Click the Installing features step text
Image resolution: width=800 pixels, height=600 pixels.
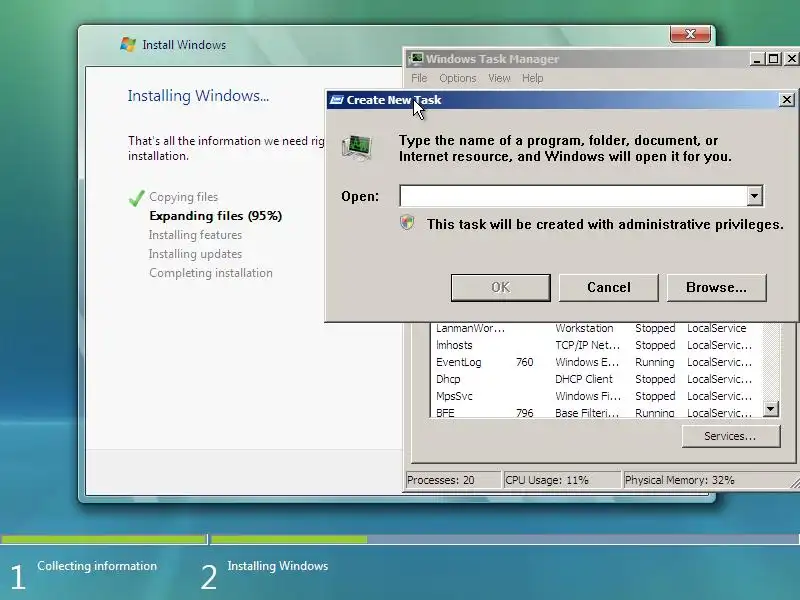click(x=195, y=235)
